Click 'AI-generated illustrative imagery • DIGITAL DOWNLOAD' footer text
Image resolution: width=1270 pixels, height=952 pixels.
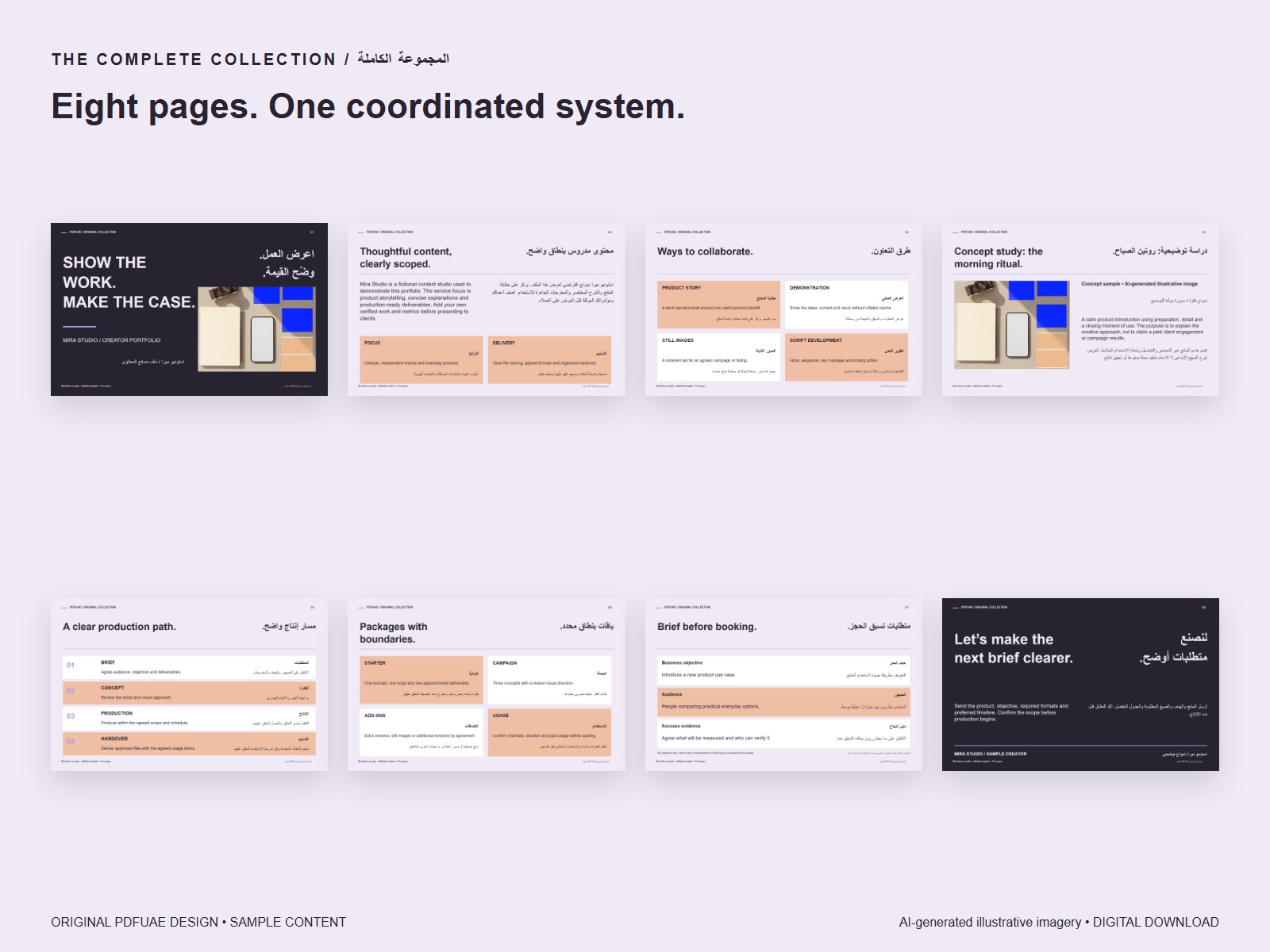coord(1059,922)
